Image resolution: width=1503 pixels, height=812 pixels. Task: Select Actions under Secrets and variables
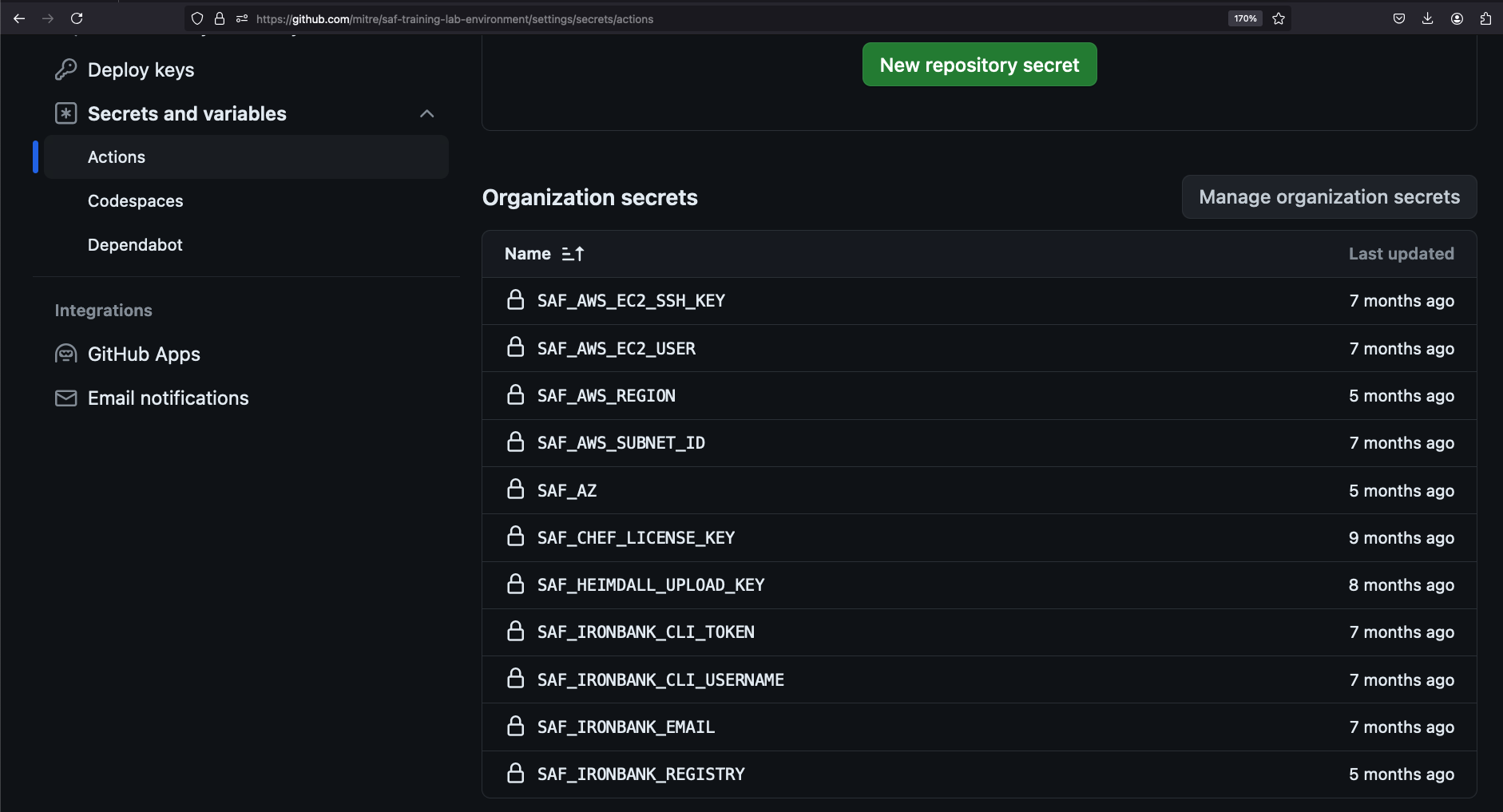pos(117,157)
